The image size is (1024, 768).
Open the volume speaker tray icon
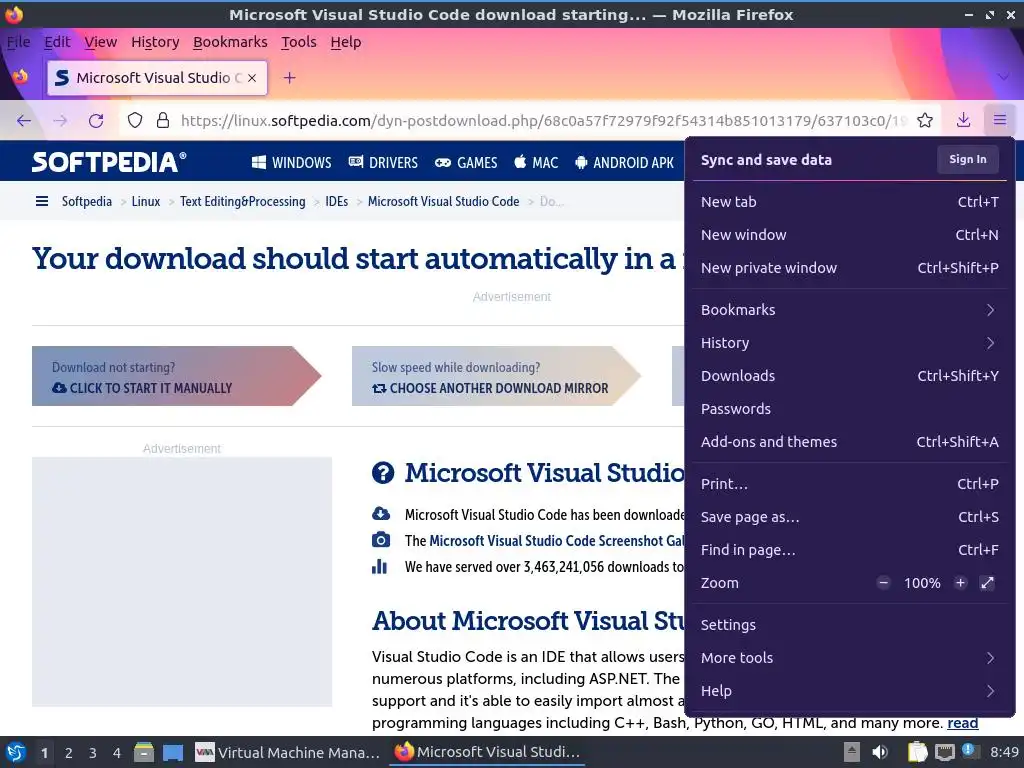point(880,752)
